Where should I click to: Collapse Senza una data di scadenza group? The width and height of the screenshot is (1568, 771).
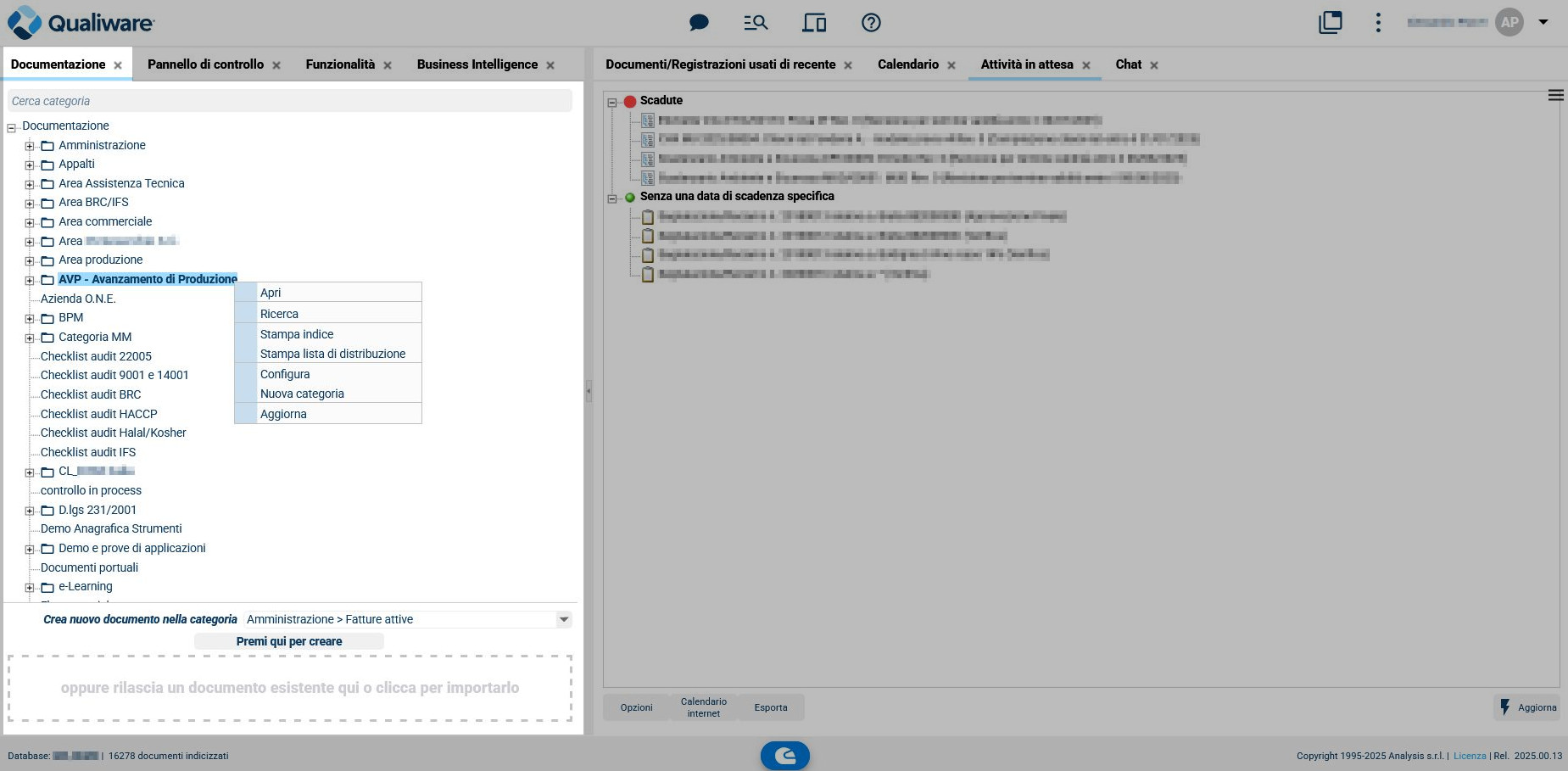pos(612,198)
